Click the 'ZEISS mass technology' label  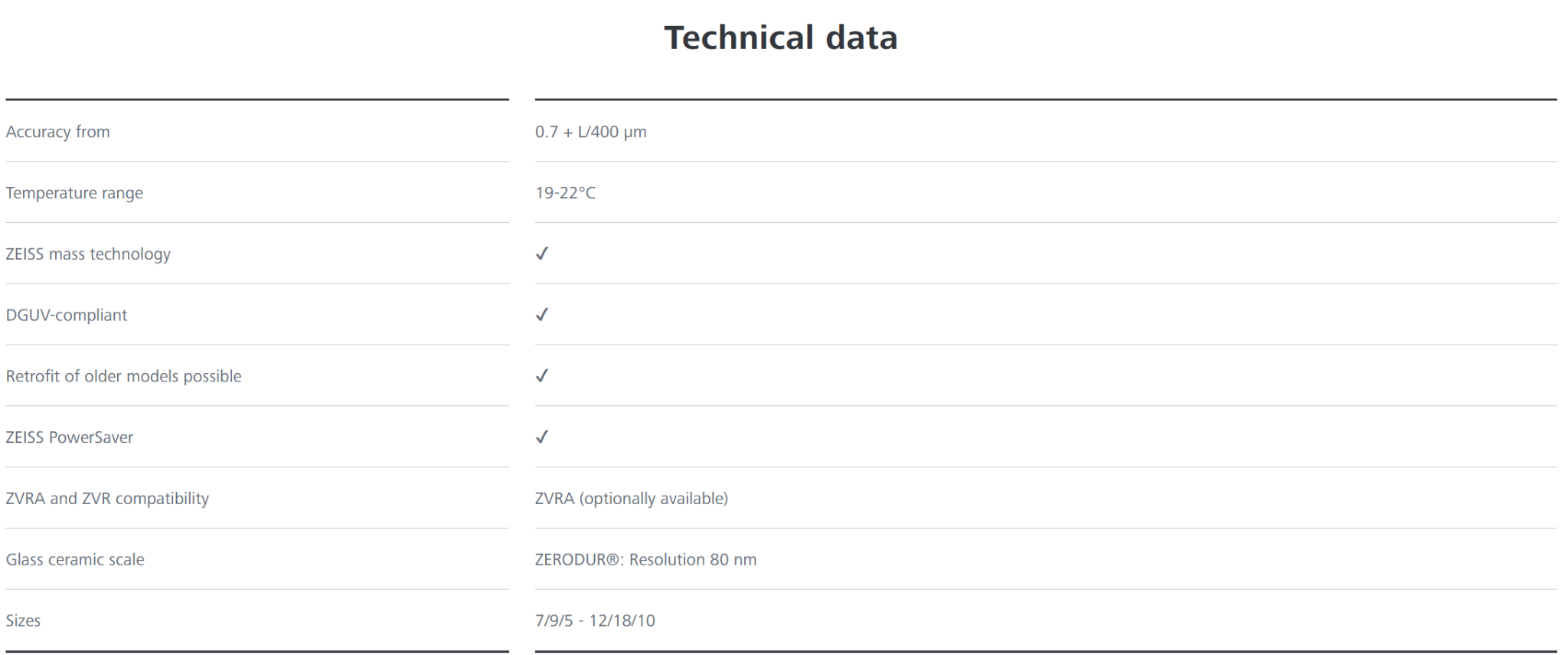(x=88, y=254)
